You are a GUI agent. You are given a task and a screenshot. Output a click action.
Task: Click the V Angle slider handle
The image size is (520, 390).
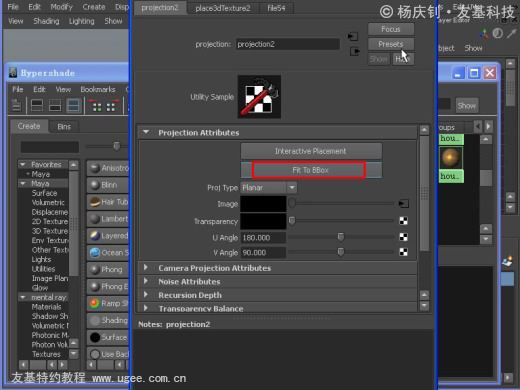pos(341,252)
